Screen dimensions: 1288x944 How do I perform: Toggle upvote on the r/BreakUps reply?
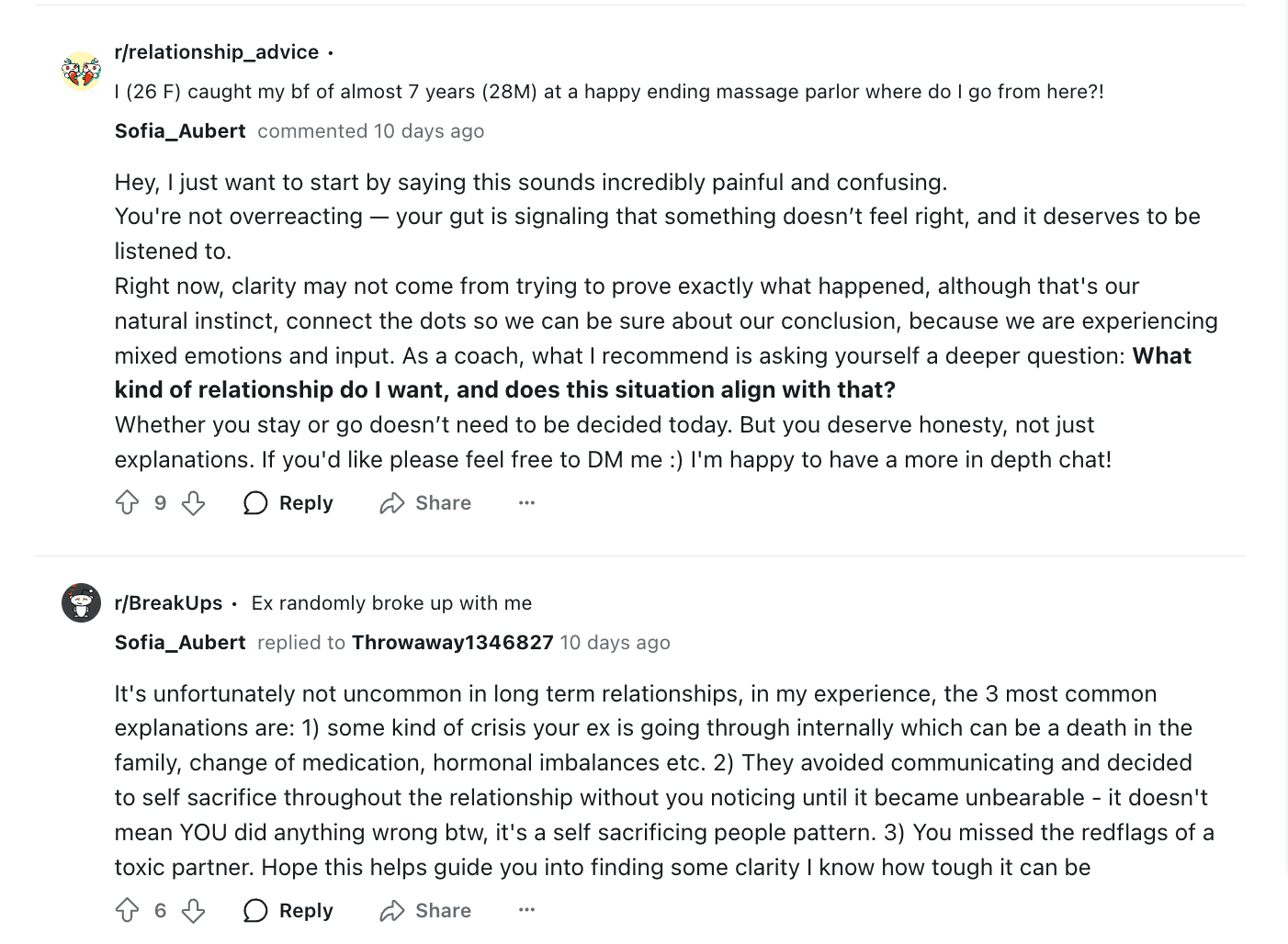[x=128, y=910]
